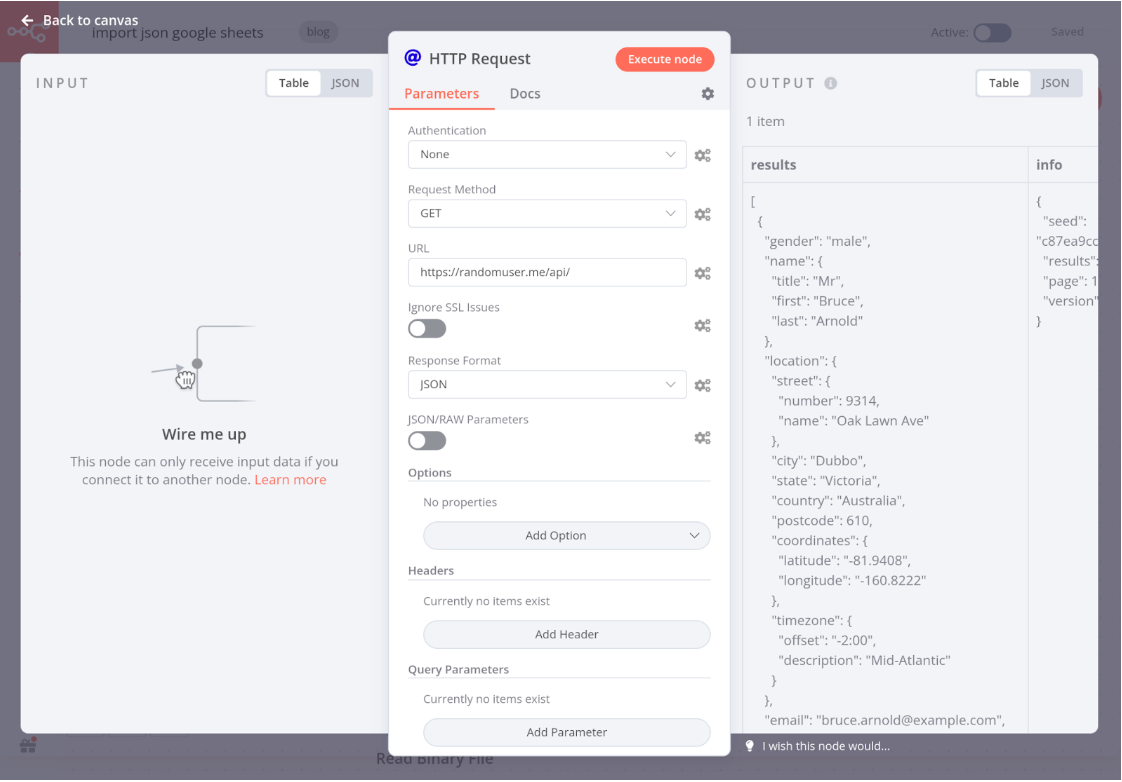The height and width of the screenshot is (782, 1122).
Task: Click the gear beside Response Format
Action: tap(702, 384)
